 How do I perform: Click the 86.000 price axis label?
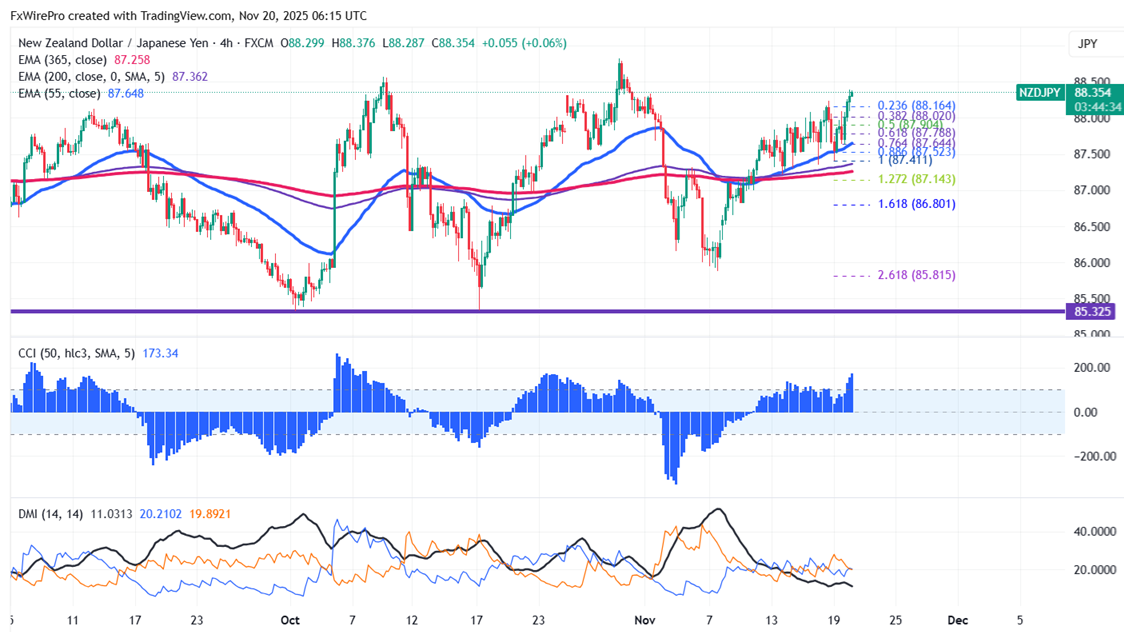(x=1092, y=263)
